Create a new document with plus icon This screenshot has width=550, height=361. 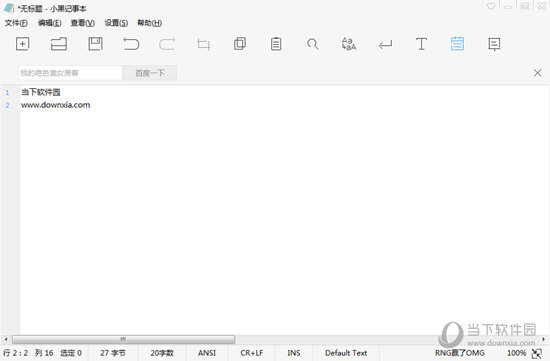pos(22,44)
